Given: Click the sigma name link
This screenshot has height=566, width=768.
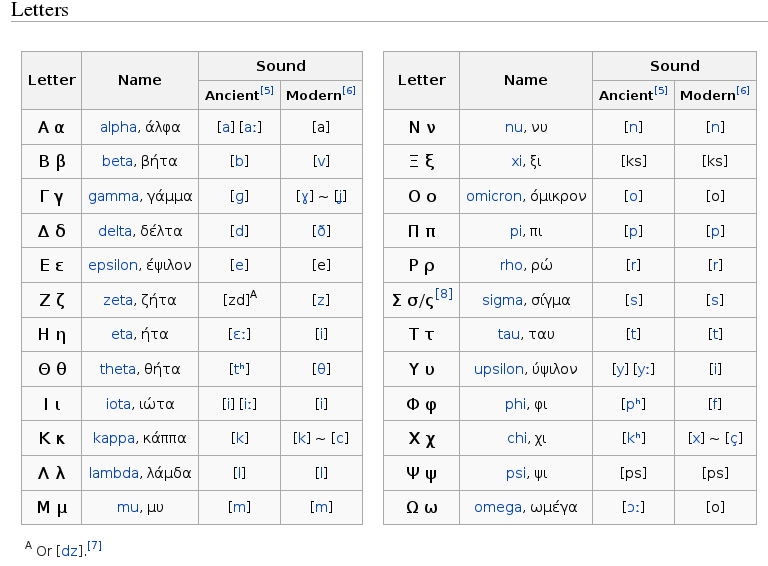Looking at the screenshot, I should [502, 300].
